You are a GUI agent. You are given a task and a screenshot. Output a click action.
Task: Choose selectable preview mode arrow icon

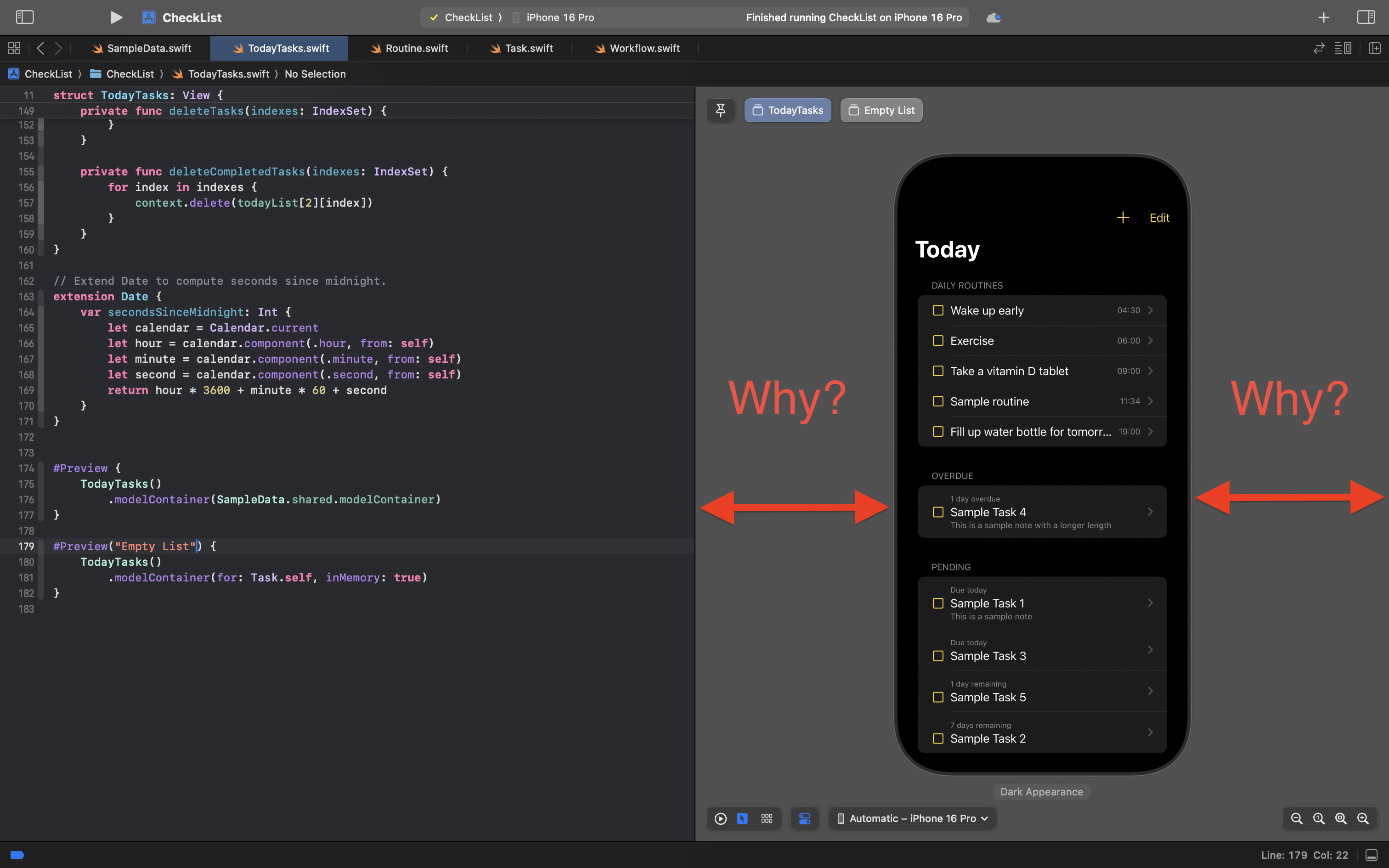pyautogui.click(x=742, y=818)
